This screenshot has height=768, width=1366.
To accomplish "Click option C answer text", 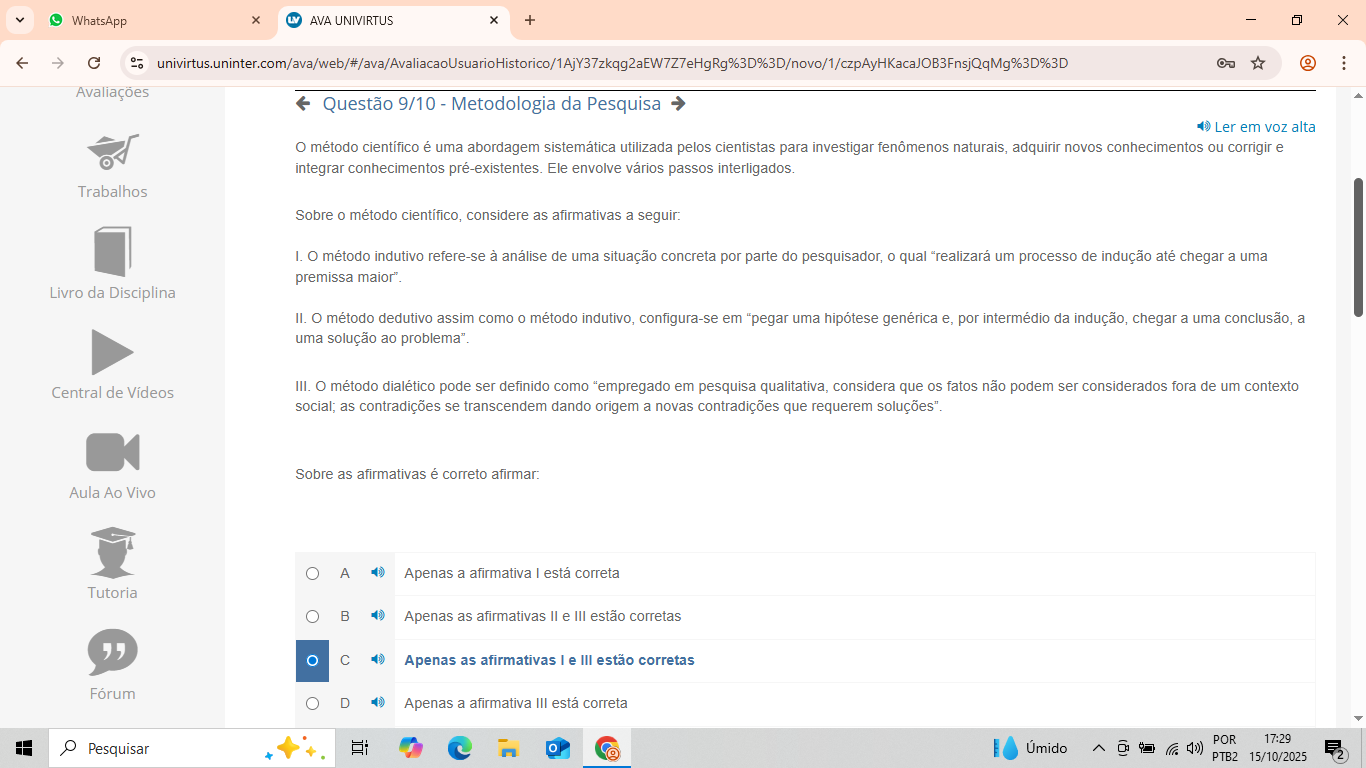I will [549, 660].
